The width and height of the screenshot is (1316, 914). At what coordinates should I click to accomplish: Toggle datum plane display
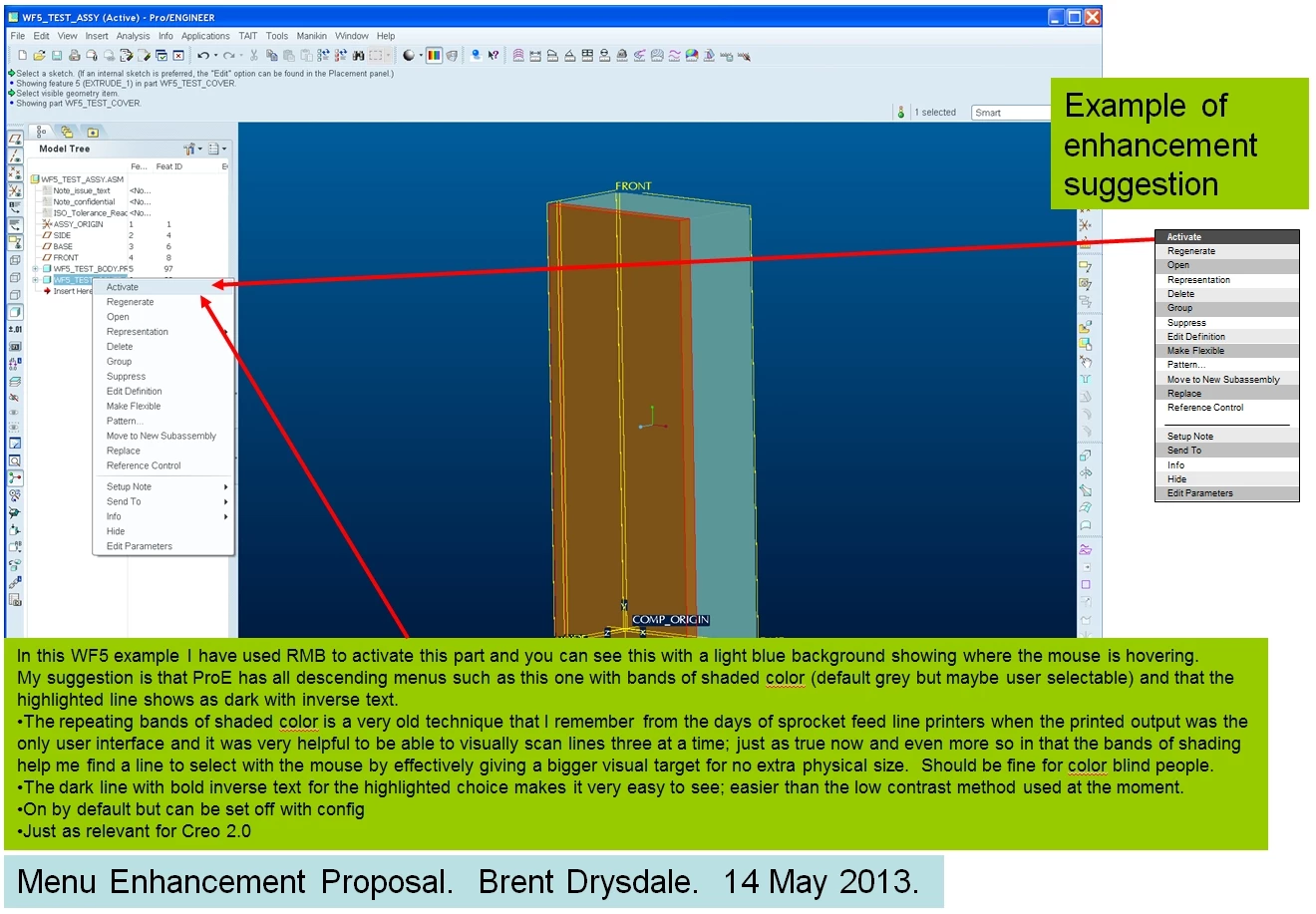click(x=15, y=139)
